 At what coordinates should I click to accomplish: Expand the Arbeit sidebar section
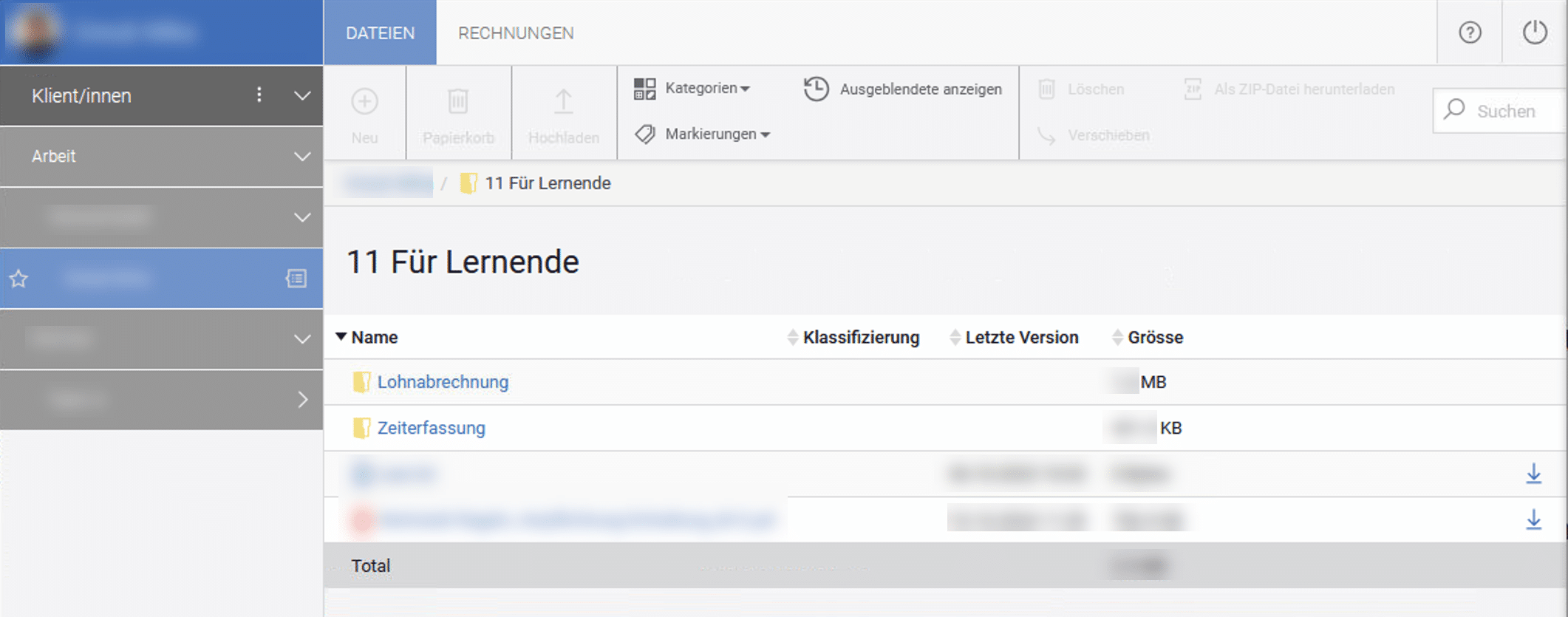coord(302,157)
